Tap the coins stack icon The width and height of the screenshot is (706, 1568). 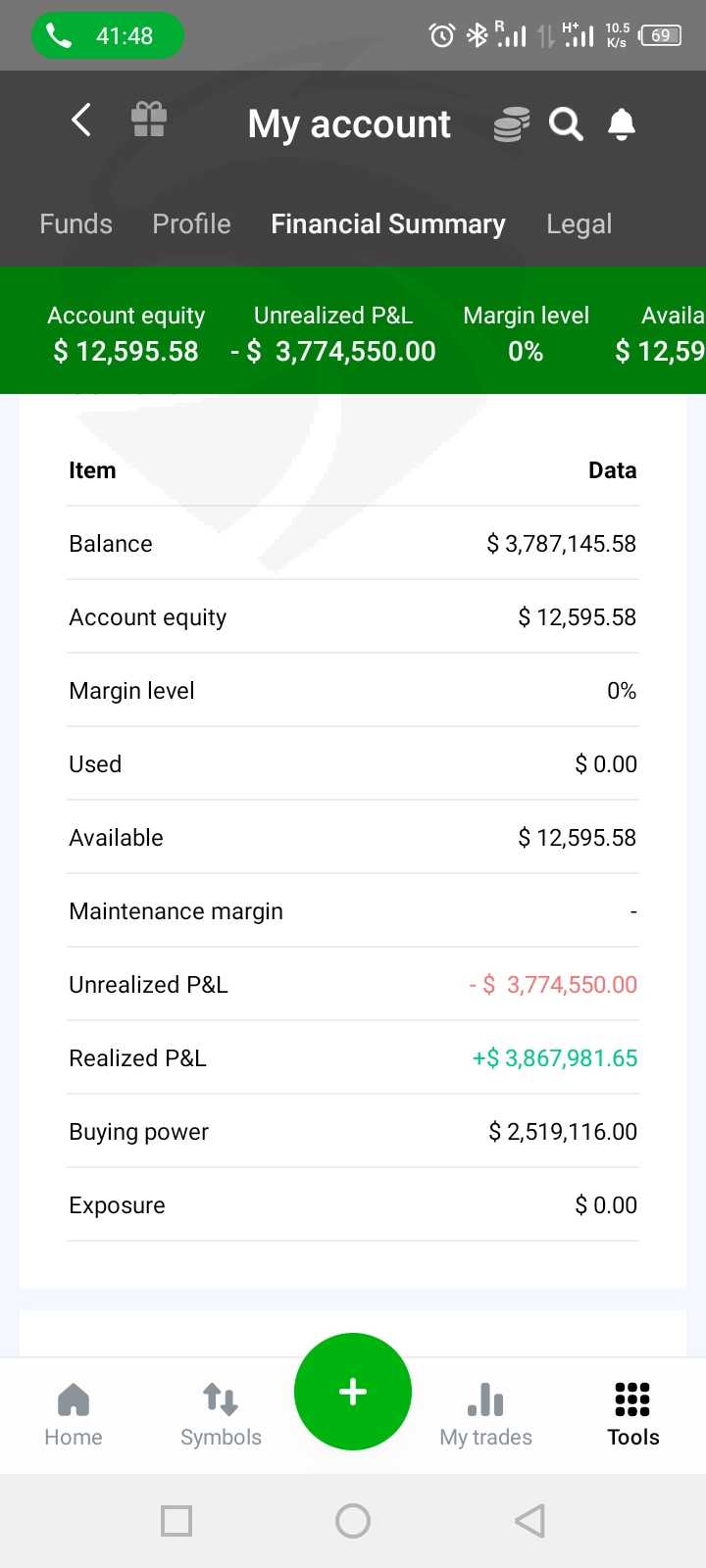[511, 124]
